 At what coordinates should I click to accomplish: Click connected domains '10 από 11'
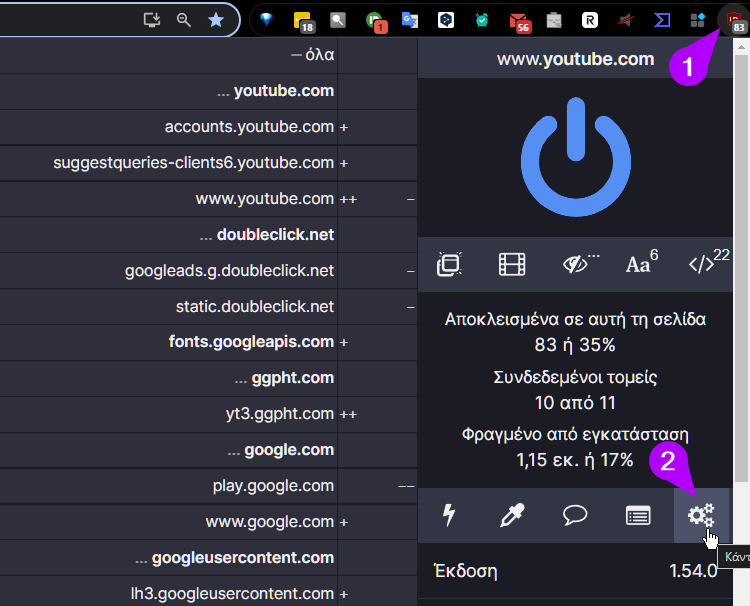575,403
